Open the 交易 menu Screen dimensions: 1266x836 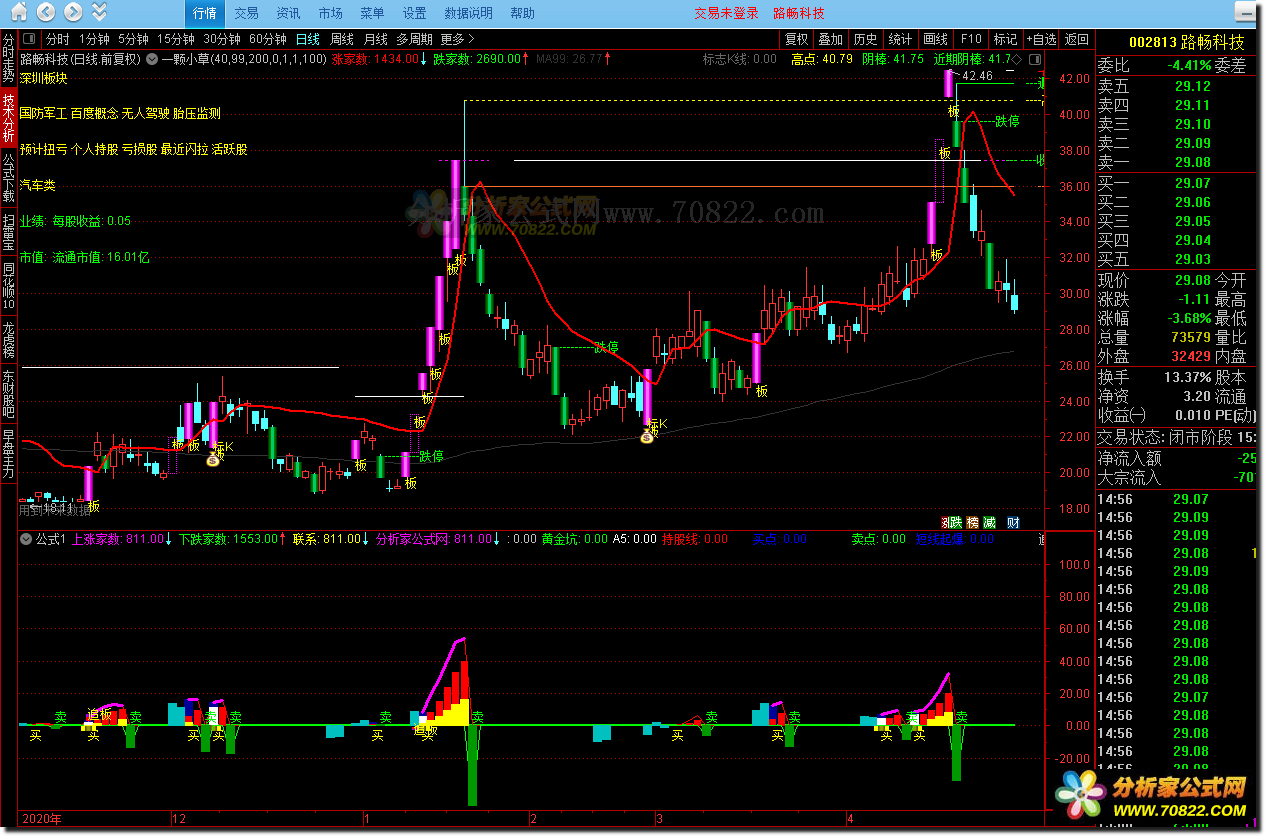[x=246, y=13]
